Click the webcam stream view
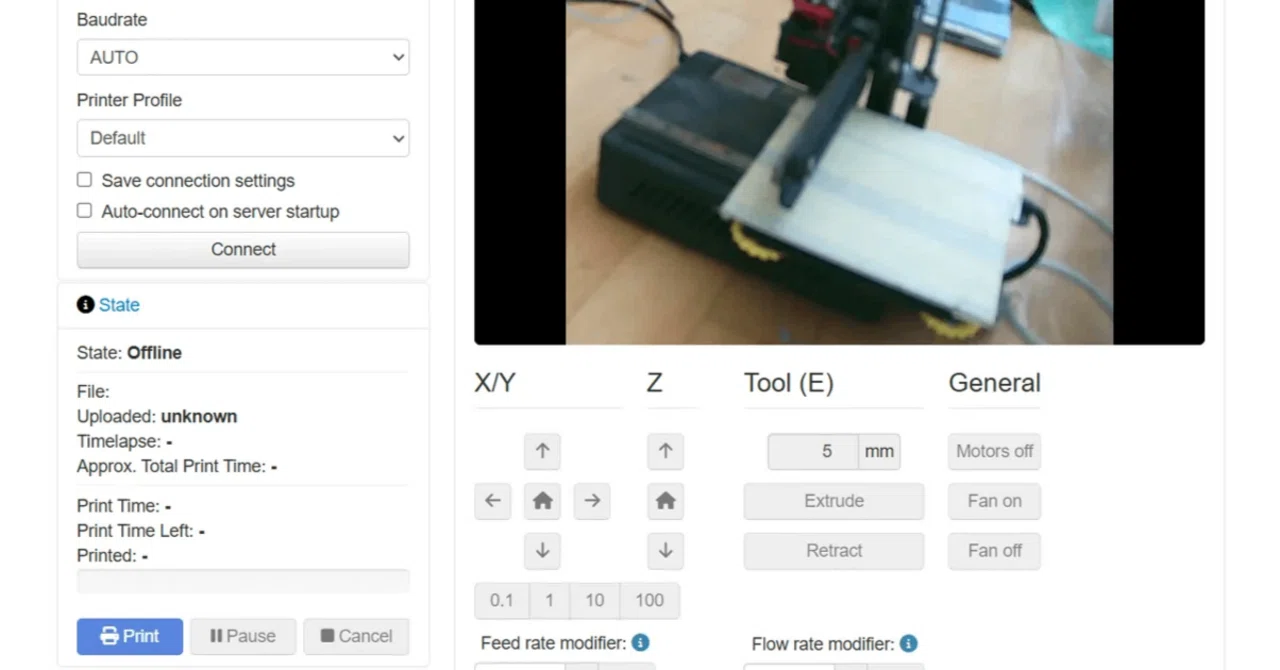1280x670 pixels. pos(839,172)
